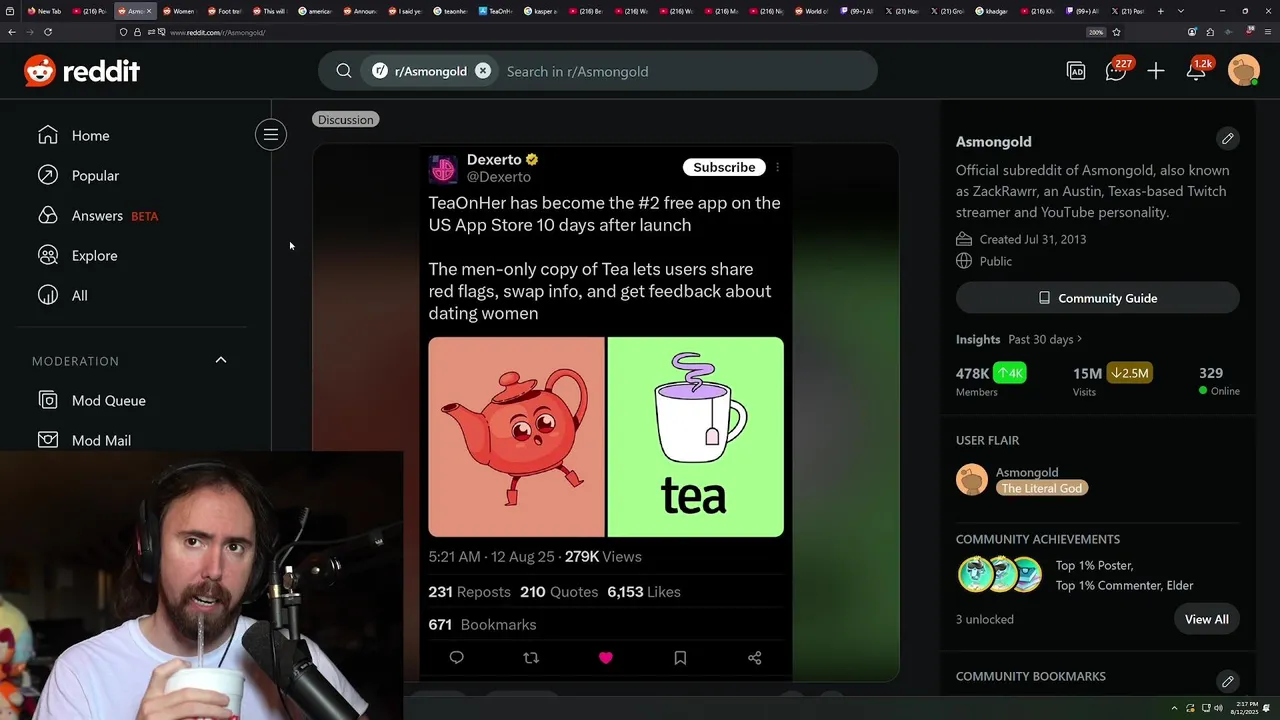The height and width of the screenshot is (720, 1280).
Task: Click the Dexerto verified badge
Action: coord(532,159)
